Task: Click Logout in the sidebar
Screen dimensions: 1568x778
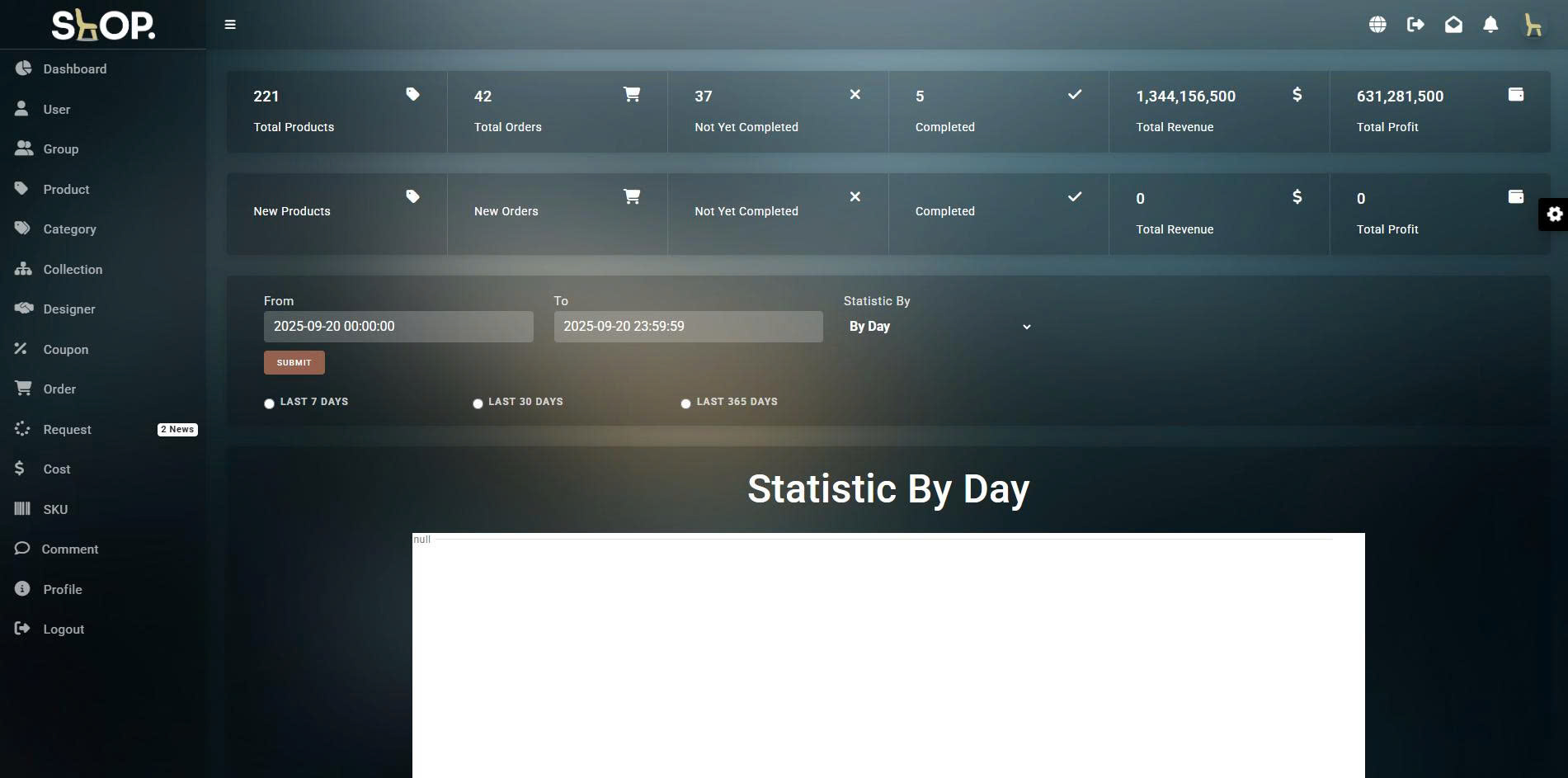Action: coord(64,629)
